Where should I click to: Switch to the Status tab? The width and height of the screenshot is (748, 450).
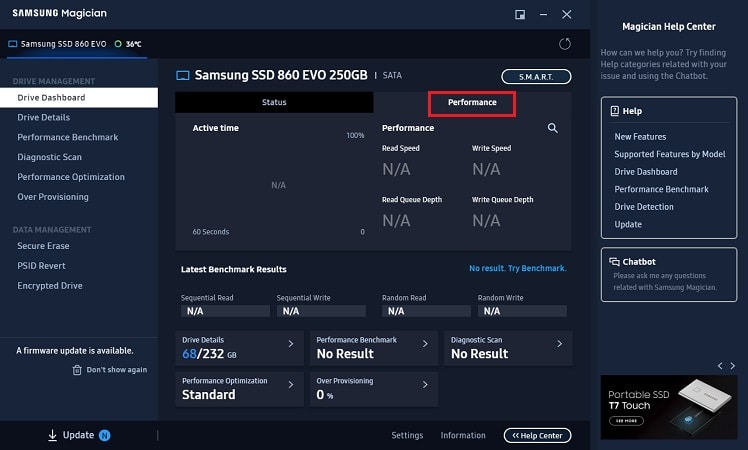[274, 102]
